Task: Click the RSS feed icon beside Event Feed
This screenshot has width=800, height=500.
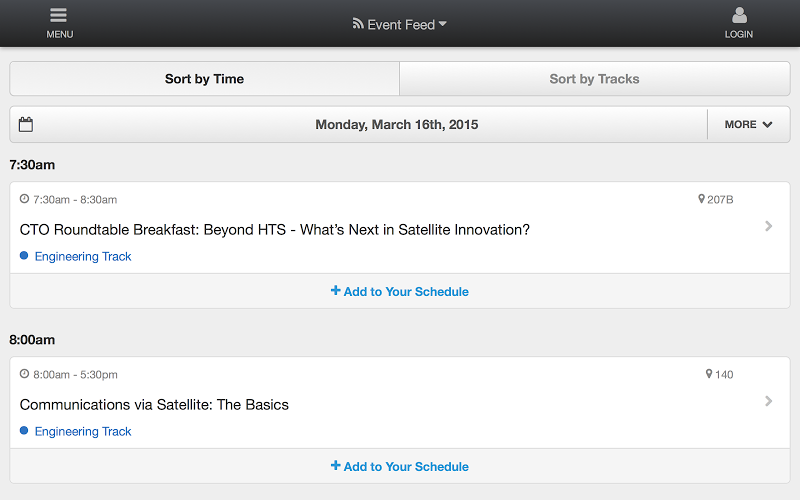Action: click(x=358, y=23)
